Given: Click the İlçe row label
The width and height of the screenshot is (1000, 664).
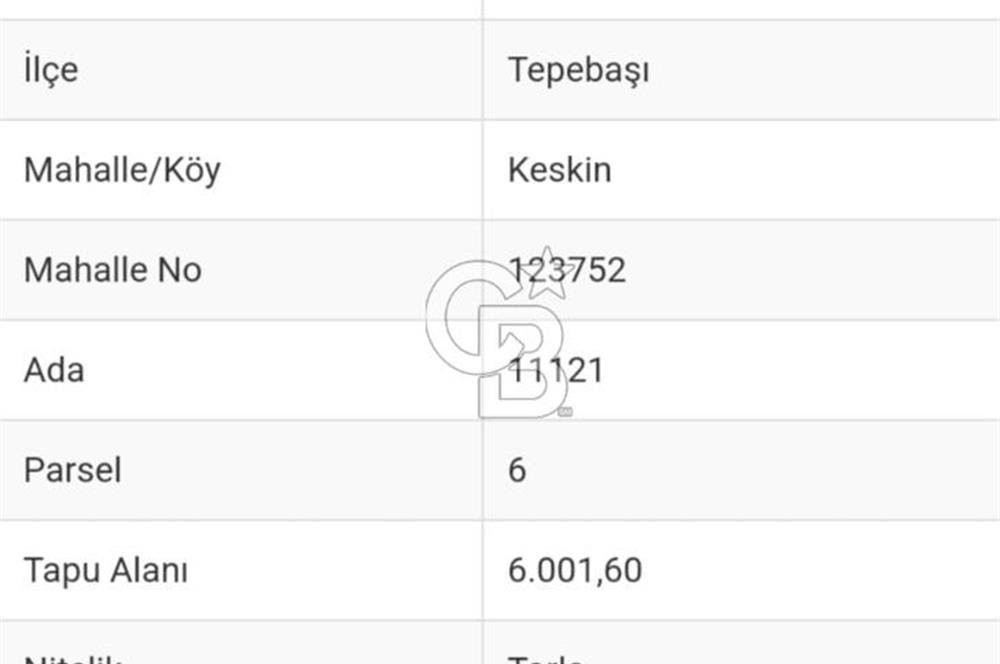Looking at the screenshot, I should (50, 70).
